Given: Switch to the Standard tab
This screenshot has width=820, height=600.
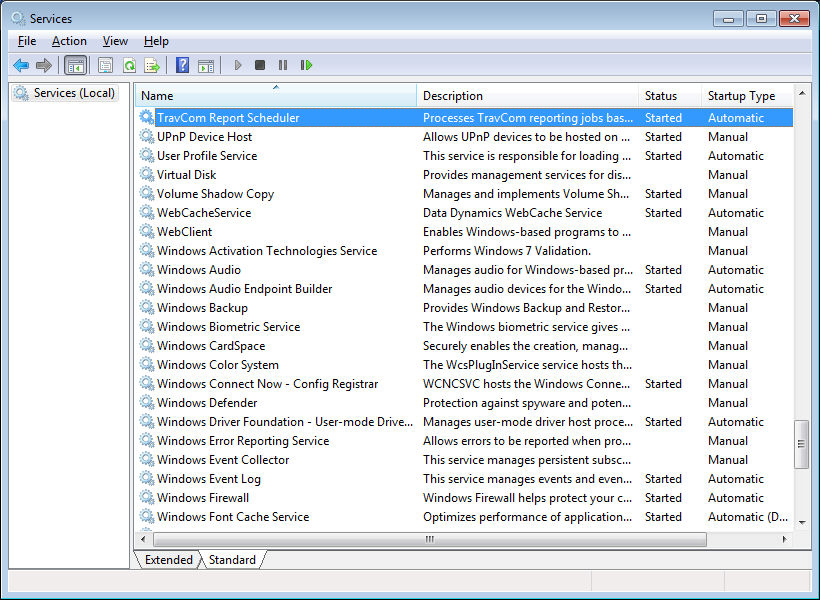Looking at the screenshot, I should 232,560.
